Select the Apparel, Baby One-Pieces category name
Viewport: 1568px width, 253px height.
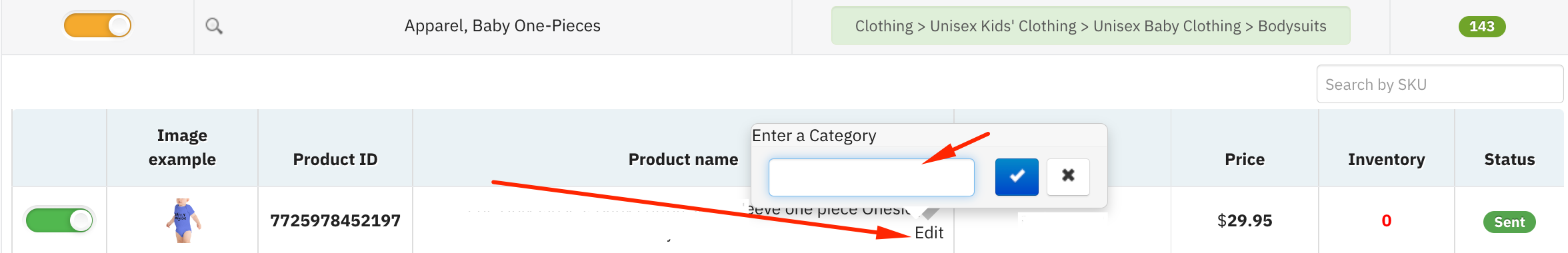click(502, 26)
